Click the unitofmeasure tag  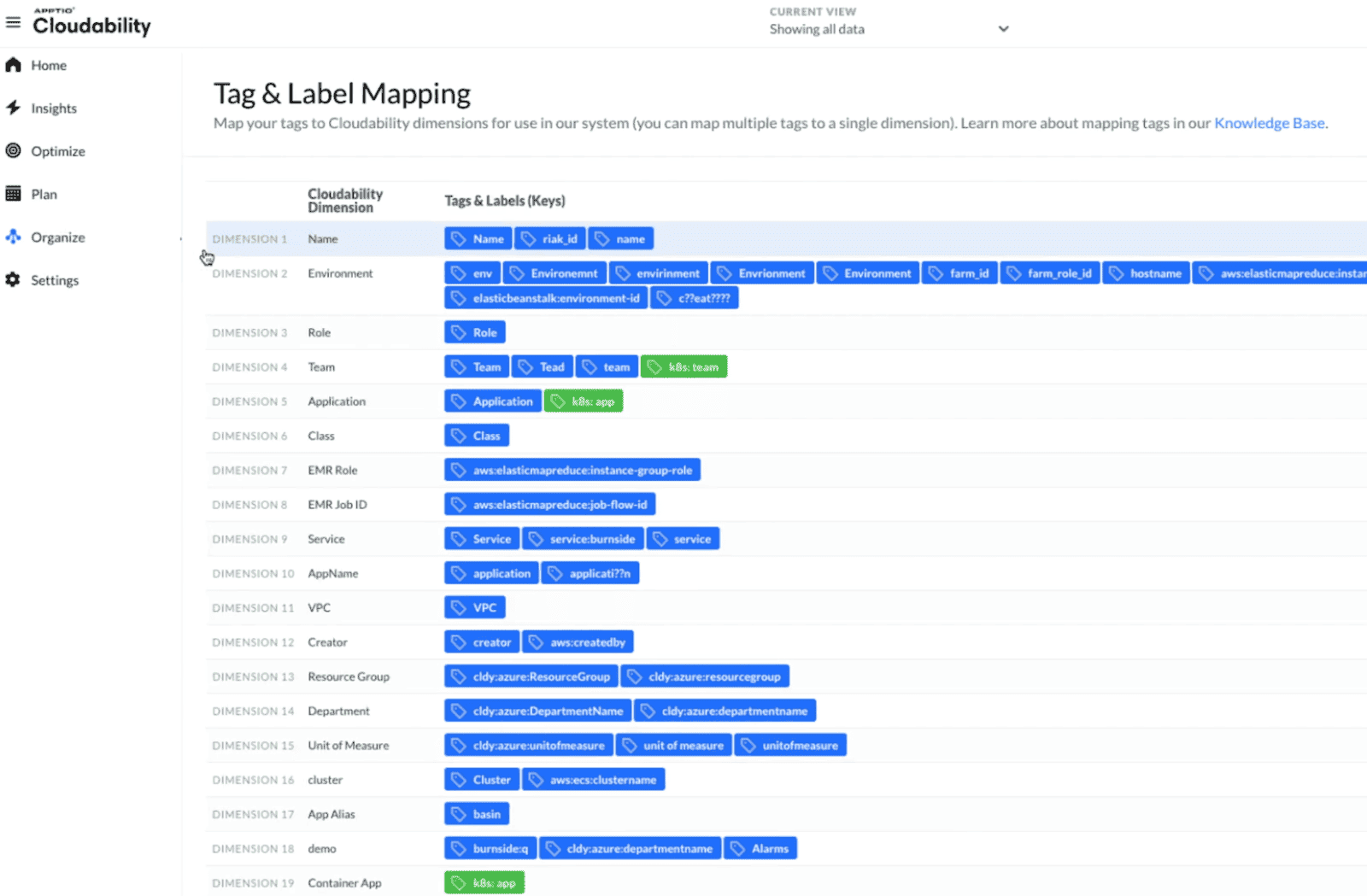[790, 745]
